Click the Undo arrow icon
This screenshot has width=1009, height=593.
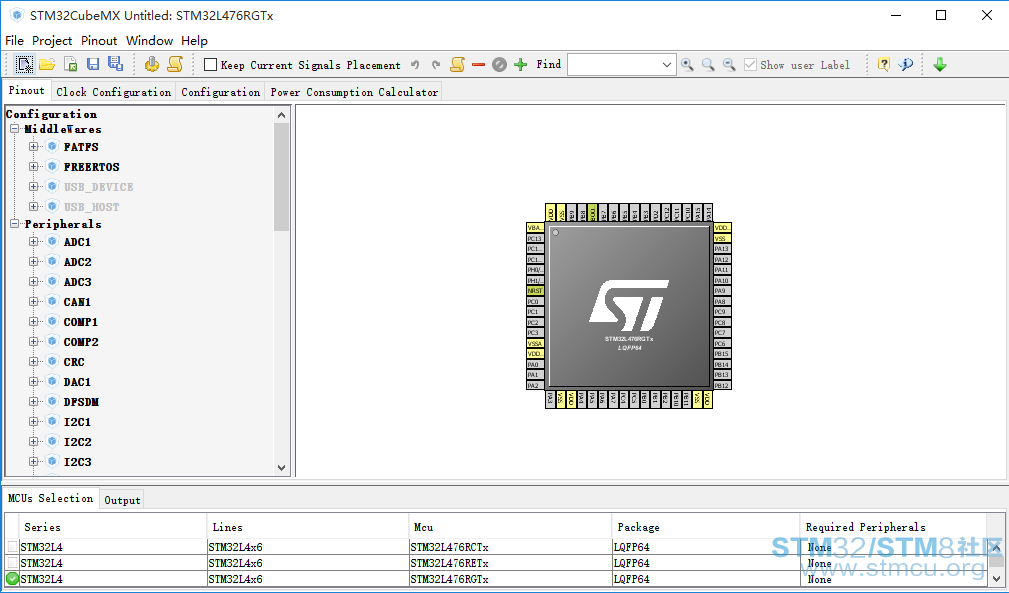tap(415, 64)
